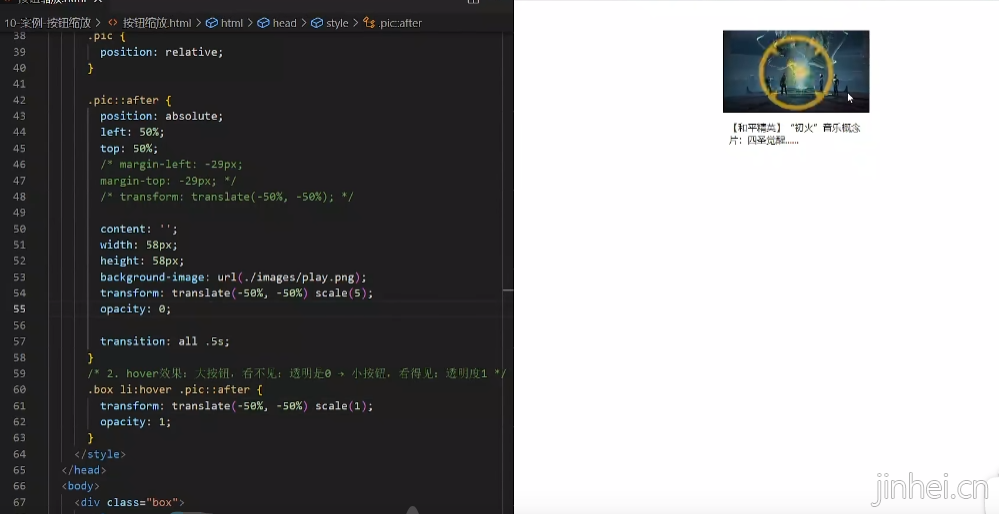999x514 pixels.
Task: Click the 'top: 50%;' declaration
Action: 129,148
